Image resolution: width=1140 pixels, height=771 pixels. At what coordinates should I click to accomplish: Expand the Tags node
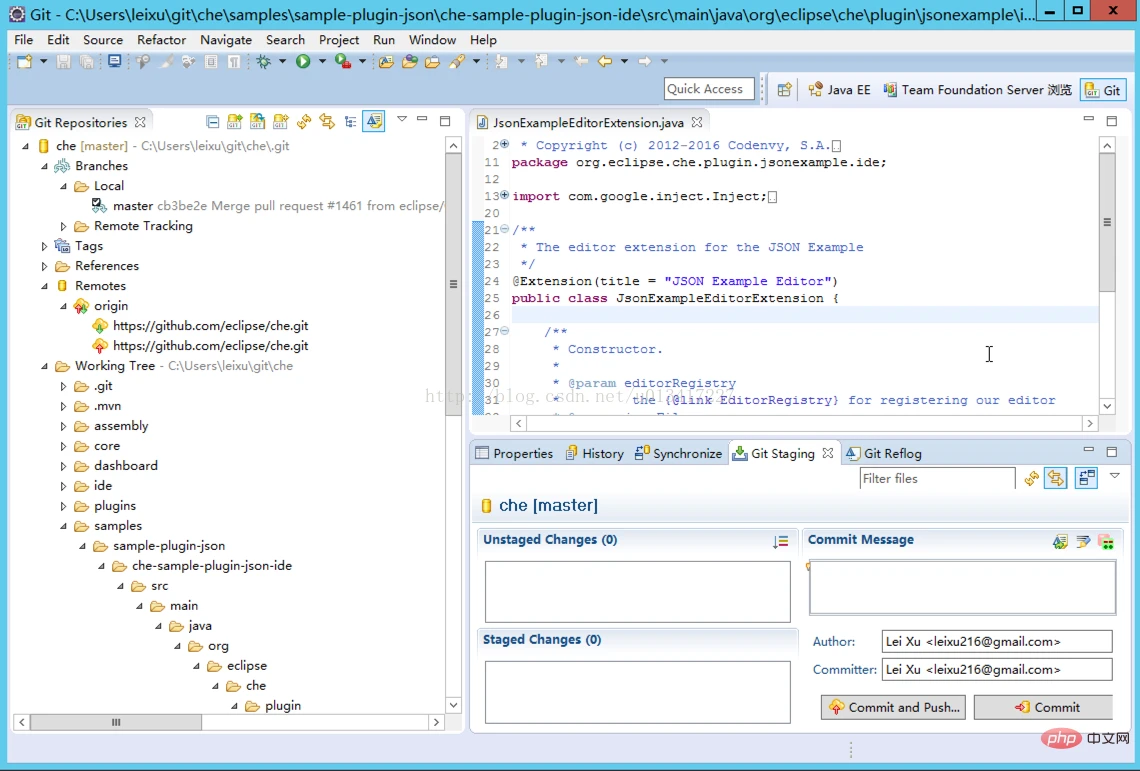[44, 247]
